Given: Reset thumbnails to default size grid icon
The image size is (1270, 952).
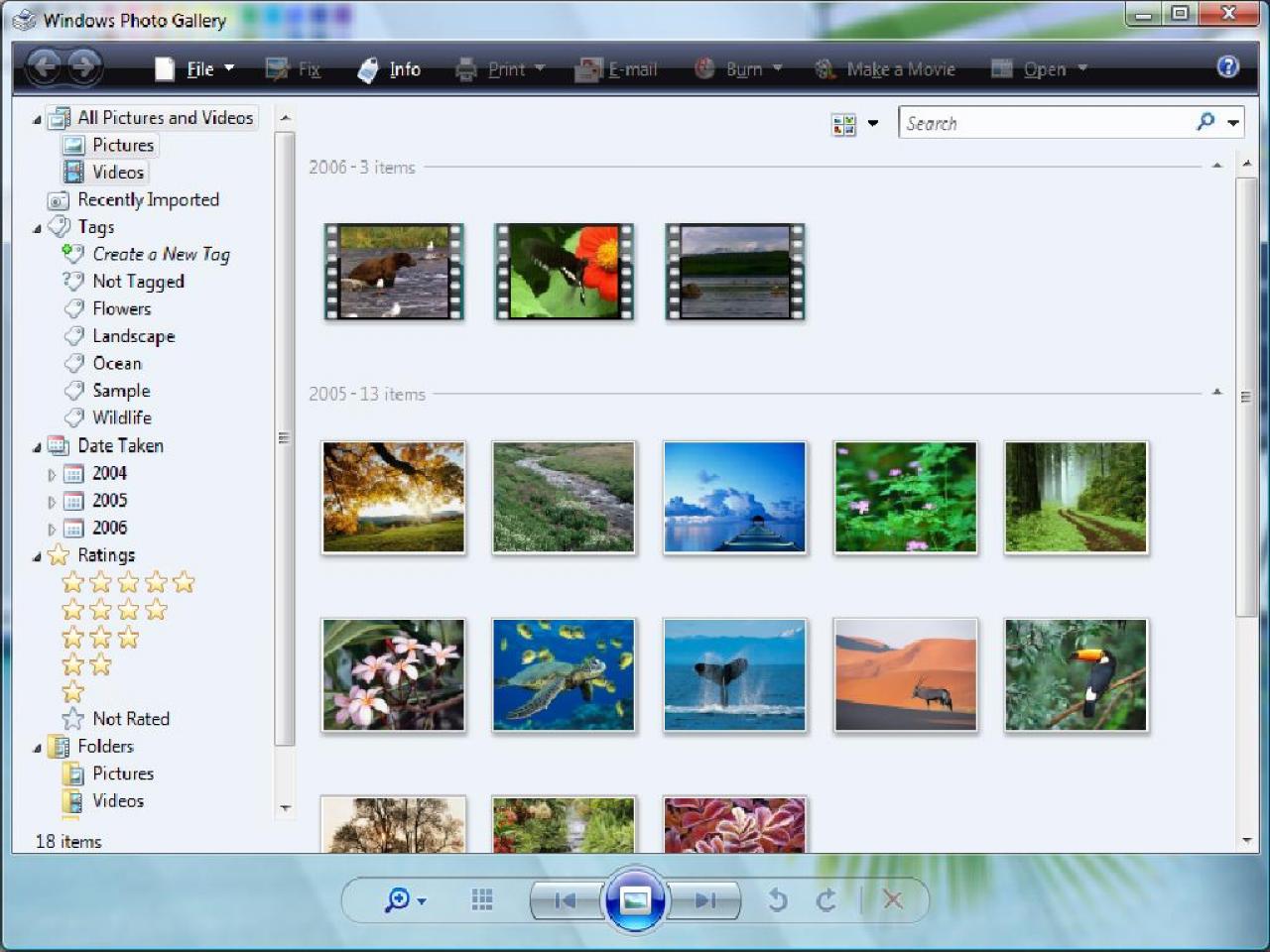Looking at the screenshot, I should pyautogui.click(x=482, y=899).
